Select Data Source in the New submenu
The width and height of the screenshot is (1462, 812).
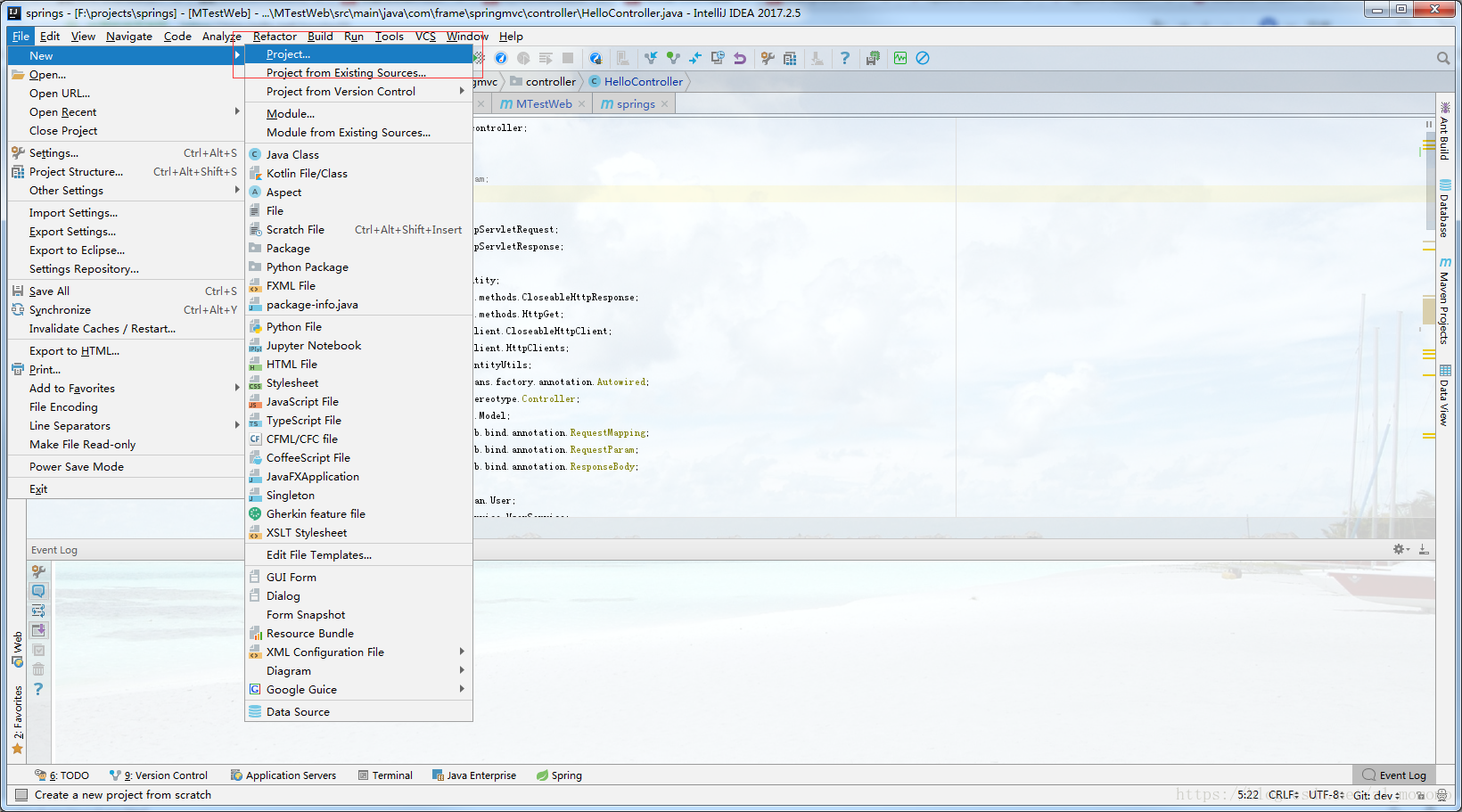(358, 711)
